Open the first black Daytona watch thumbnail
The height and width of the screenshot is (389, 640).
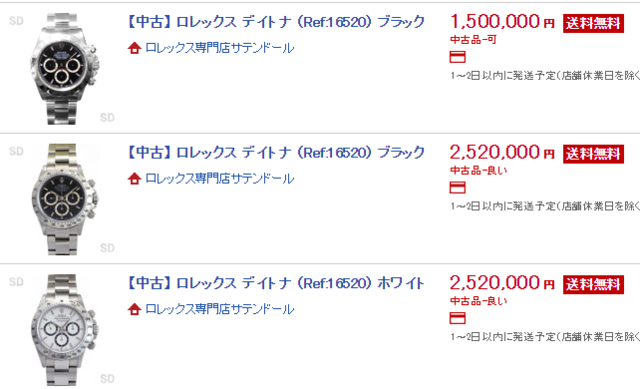64,69
